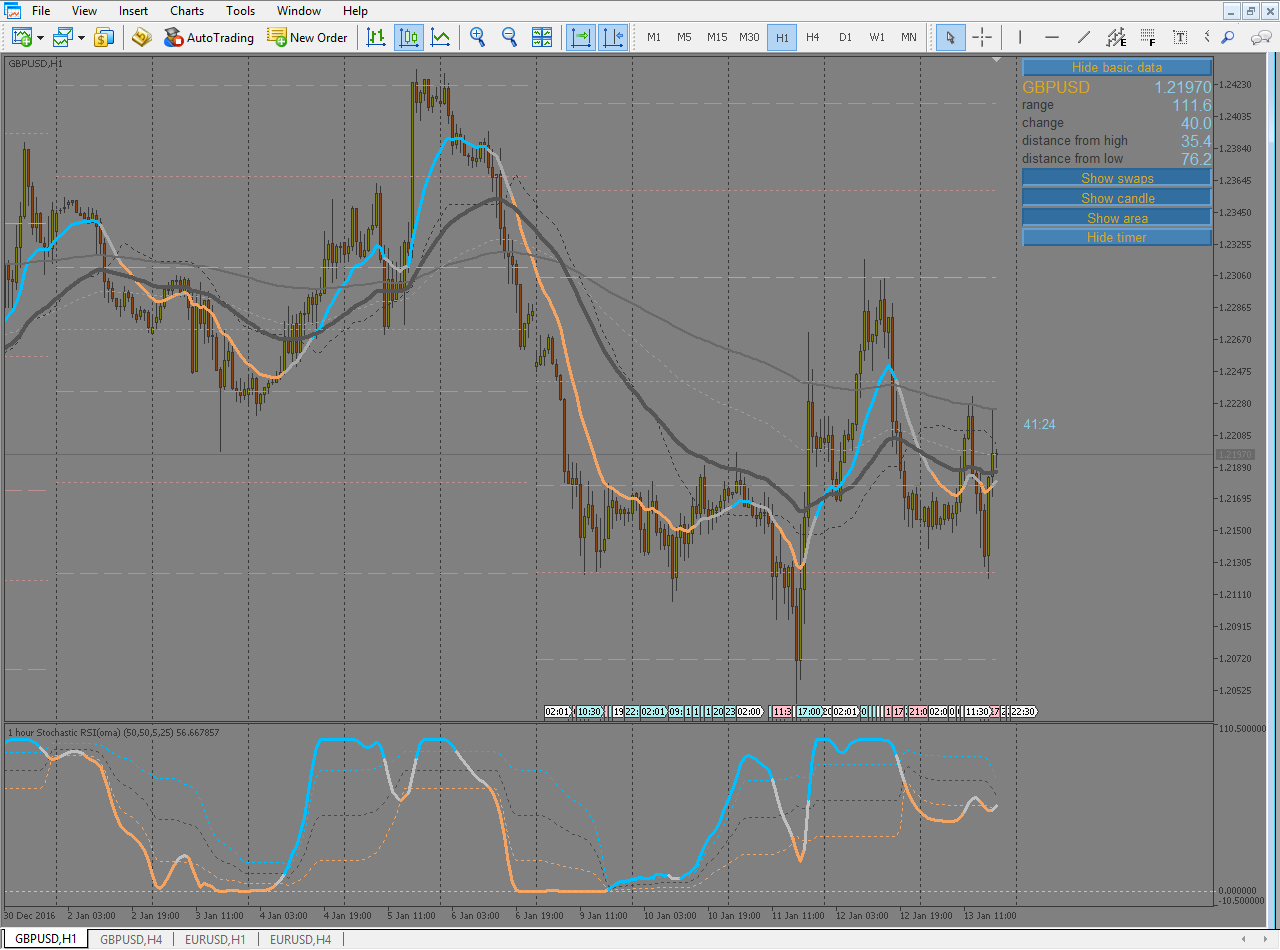Switch to candlestick chart display
The height and width of the screenshot is (950, 1280).
coord(408,38)
